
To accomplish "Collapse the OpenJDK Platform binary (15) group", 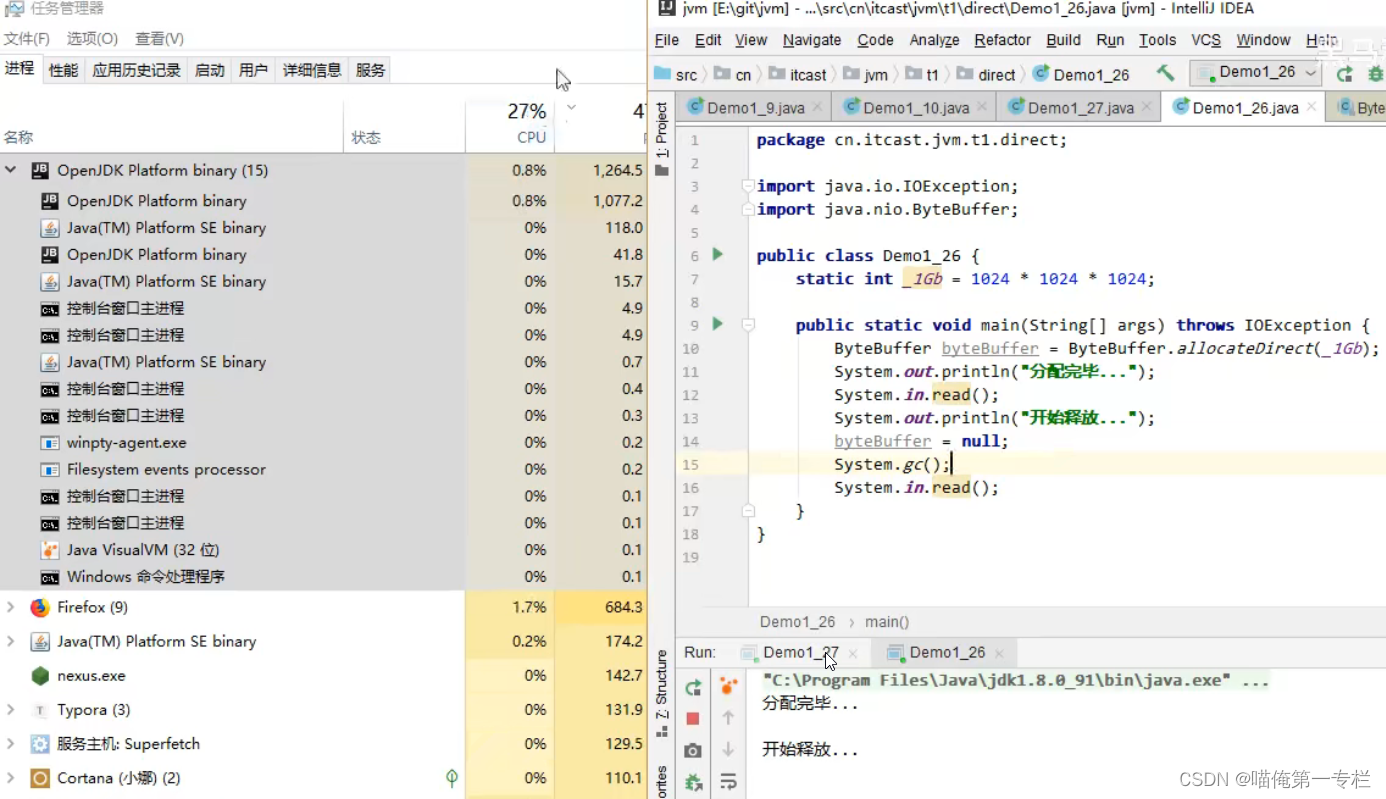I will tap(11, 171).
